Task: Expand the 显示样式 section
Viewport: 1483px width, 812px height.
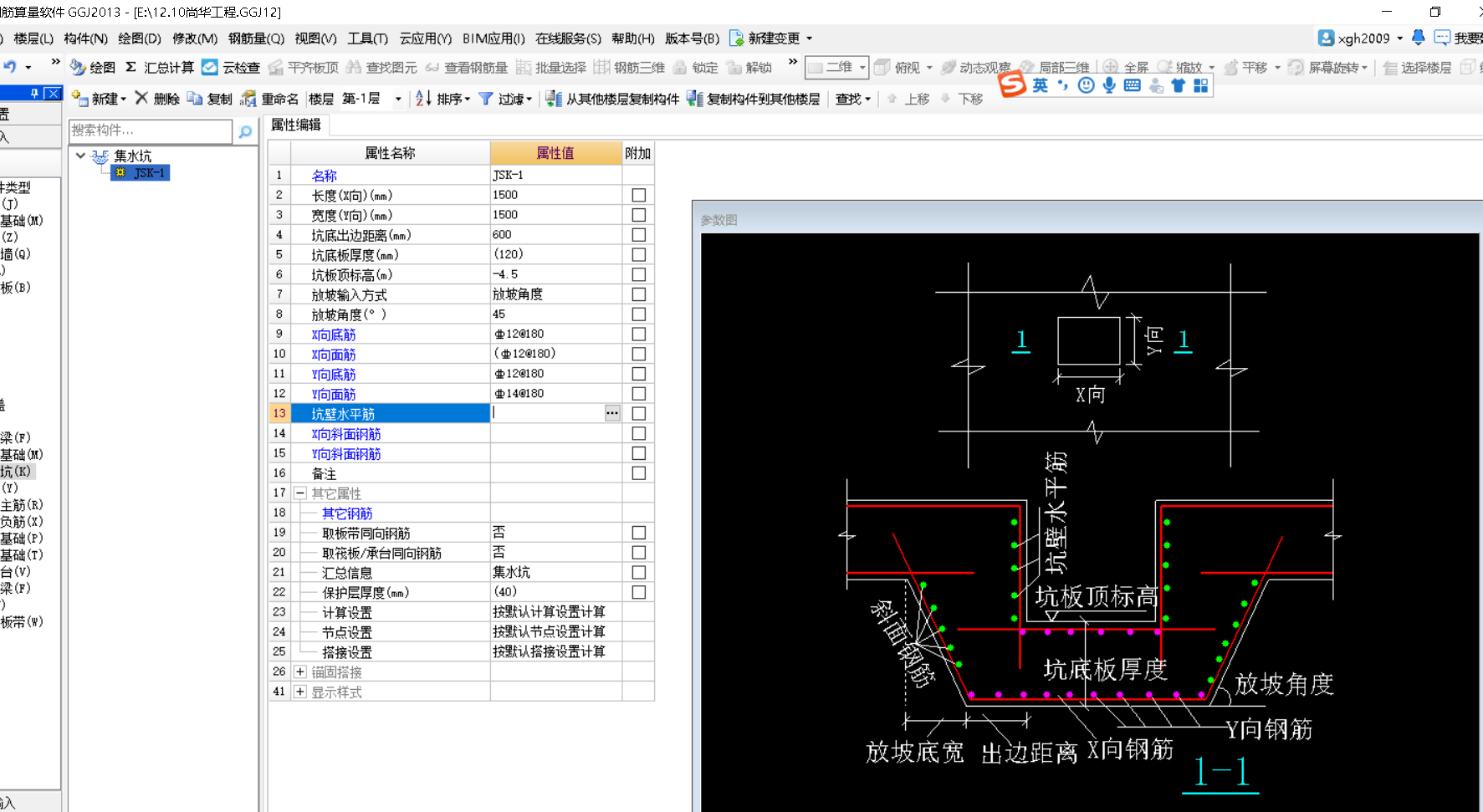Action: (300, 692)
